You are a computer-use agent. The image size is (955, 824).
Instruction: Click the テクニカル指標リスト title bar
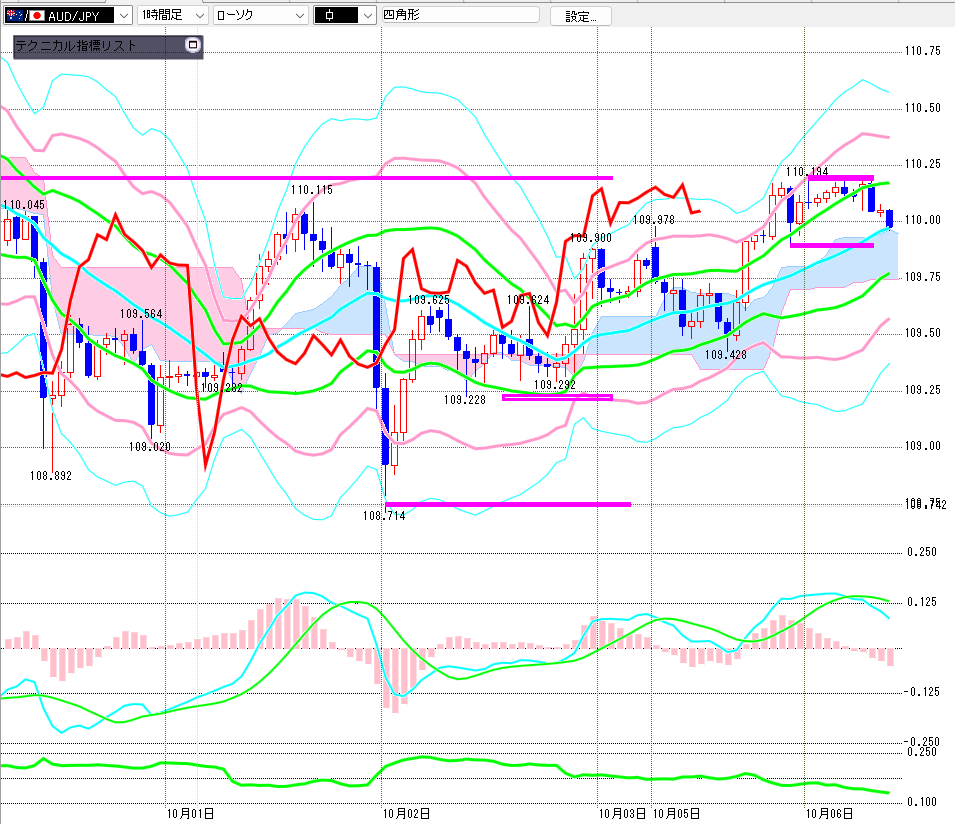tap(100, 46)
